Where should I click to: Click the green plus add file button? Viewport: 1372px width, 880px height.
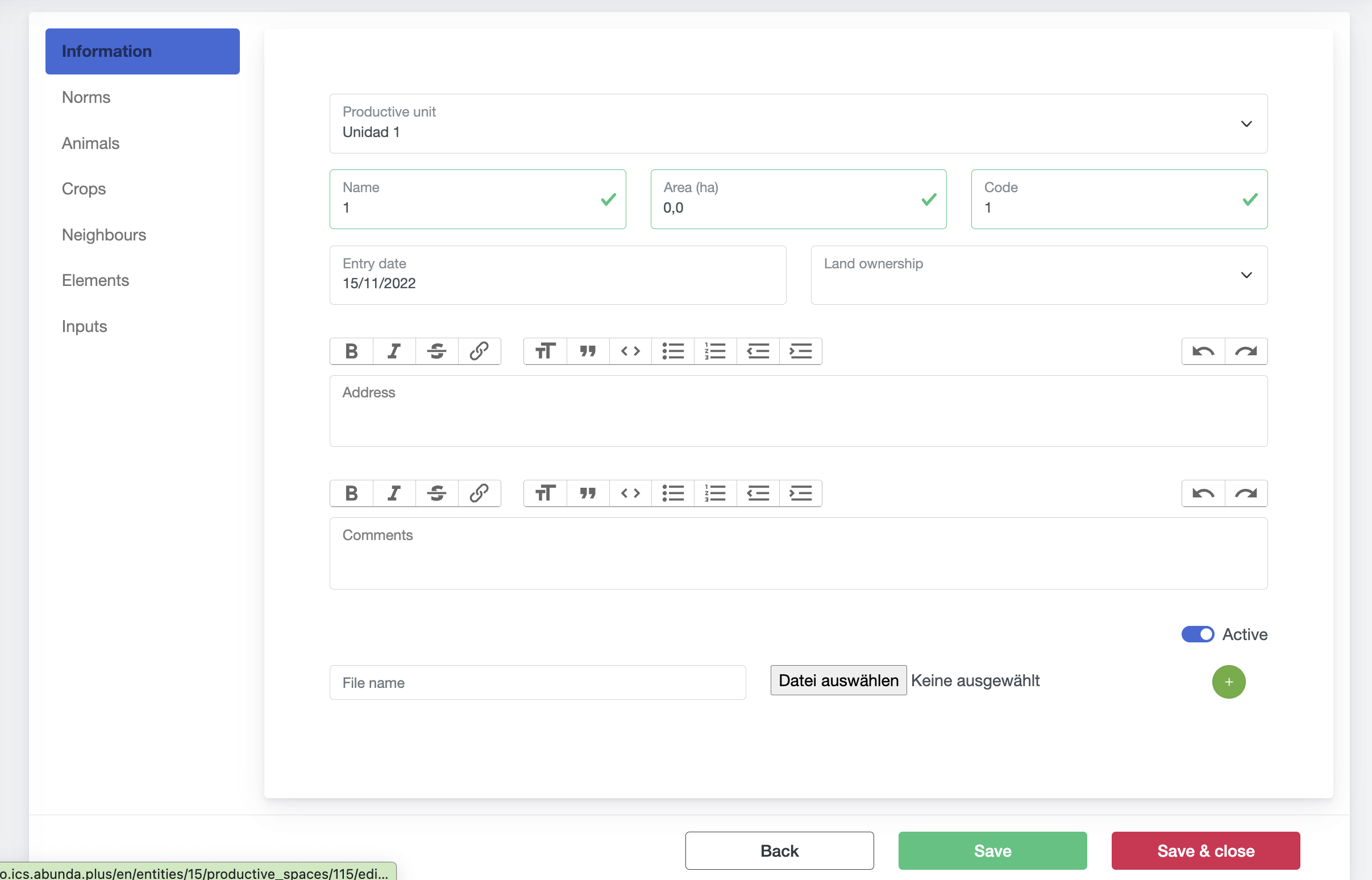tap(1228, 682)
